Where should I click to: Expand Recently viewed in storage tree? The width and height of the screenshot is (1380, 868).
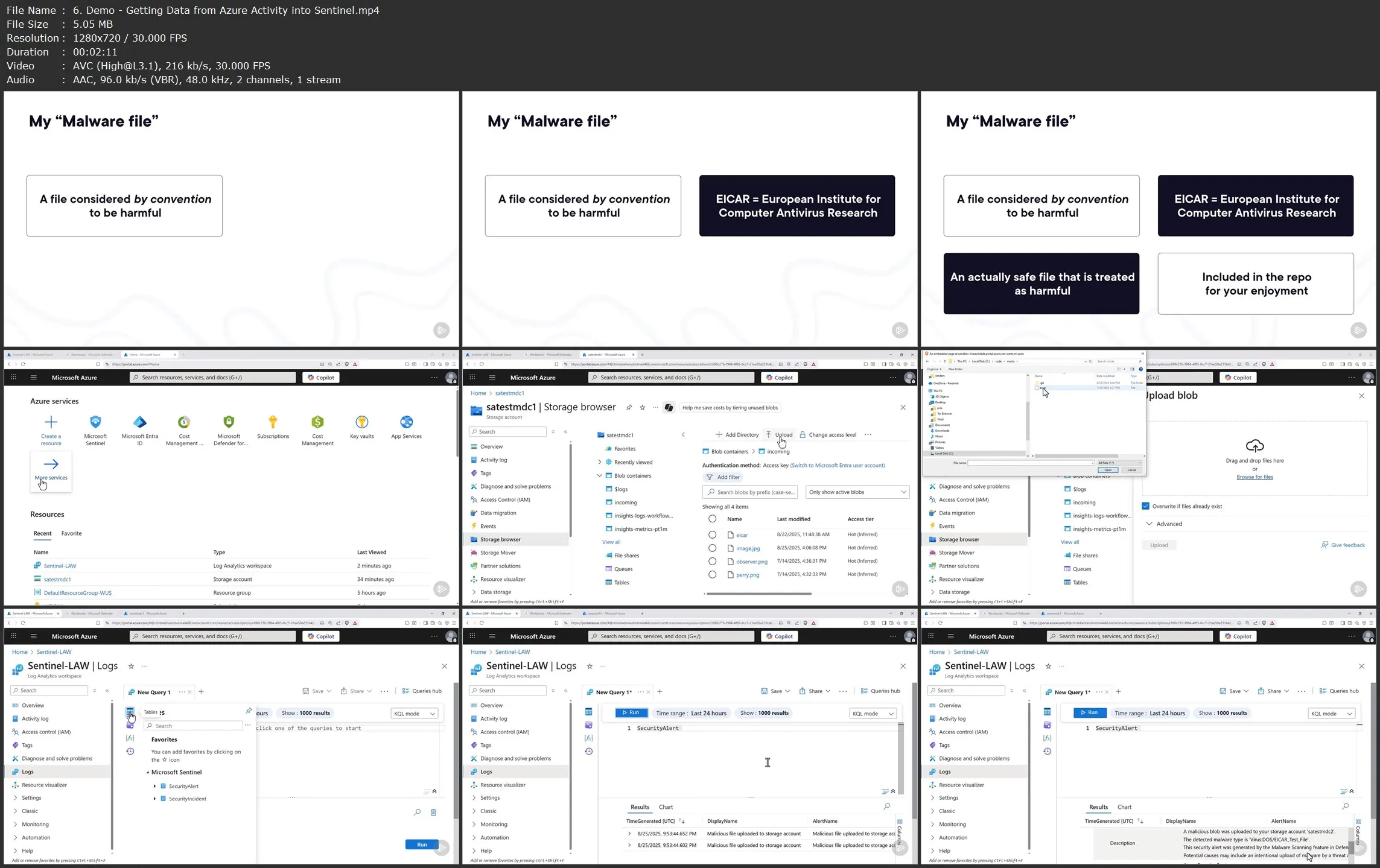[599, 463]
